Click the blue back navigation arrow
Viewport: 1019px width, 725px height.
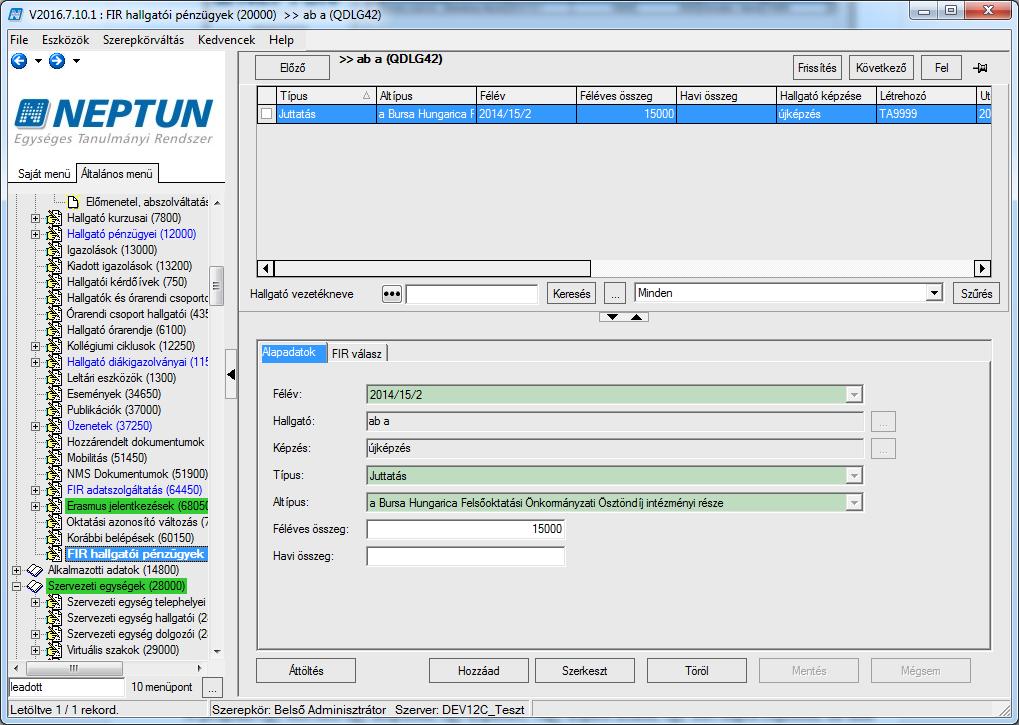pos(19,61)
